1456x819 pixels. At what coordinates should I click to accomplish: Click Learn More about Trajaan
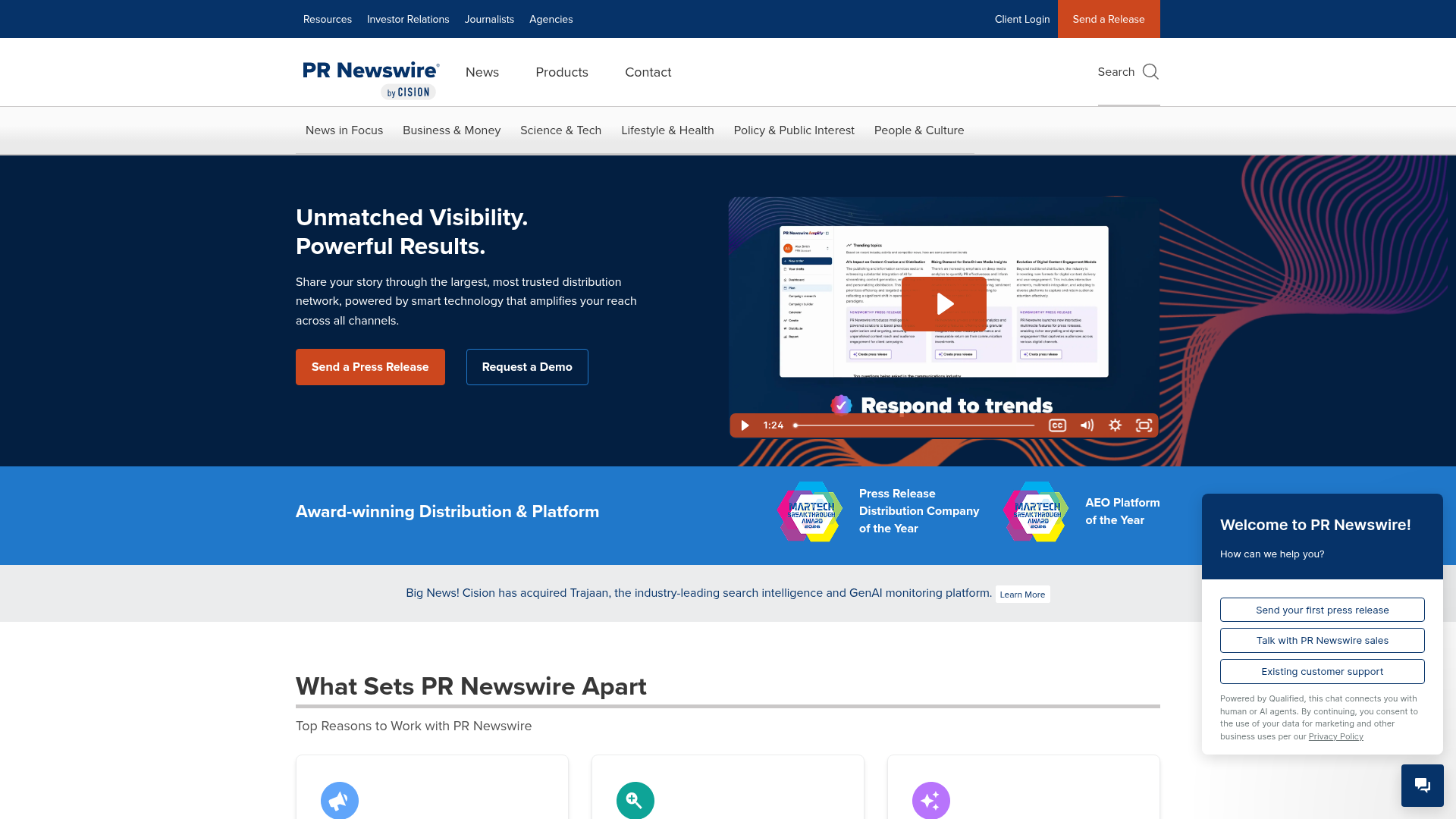click(1022, 595)
